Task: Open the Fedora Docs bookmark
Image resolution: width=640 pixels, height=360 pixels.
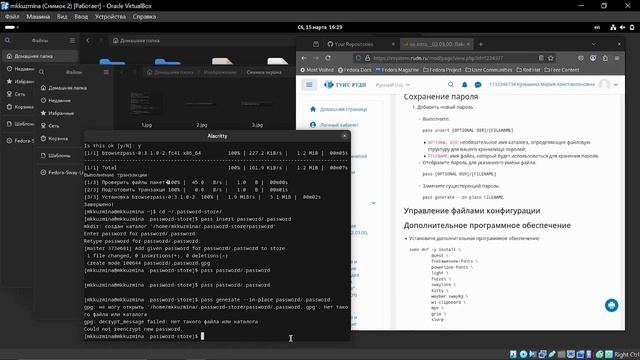Action: coord(354,70)
